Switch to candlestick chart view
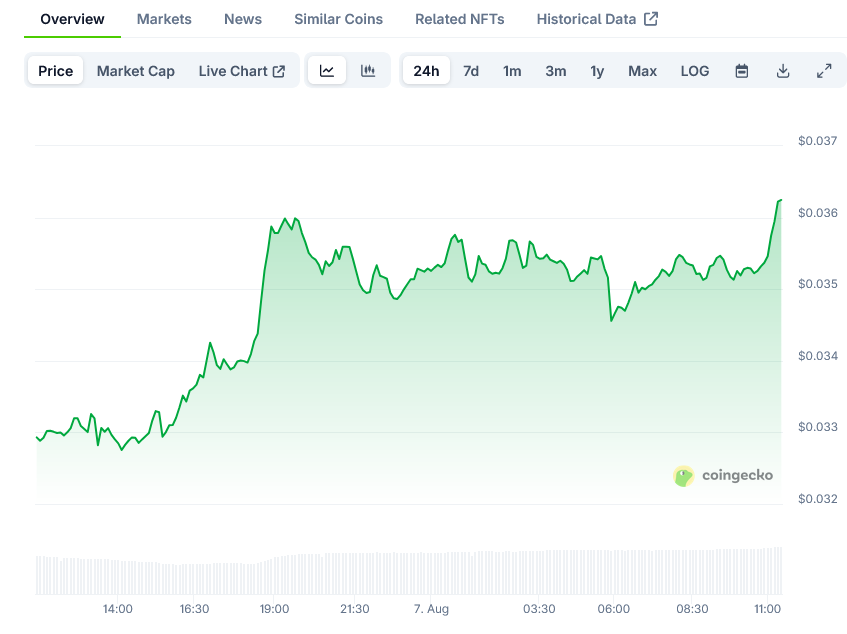847x634 pixels. click(x=368, y=71)
